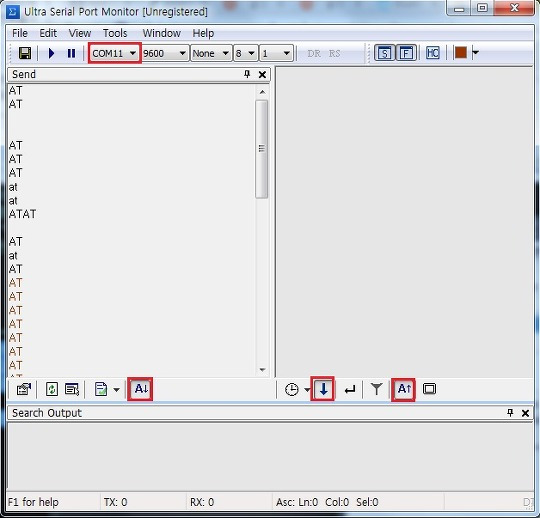
Task: Click the text list edit icon
Action: pyautogui.click(x=72, y=389)
